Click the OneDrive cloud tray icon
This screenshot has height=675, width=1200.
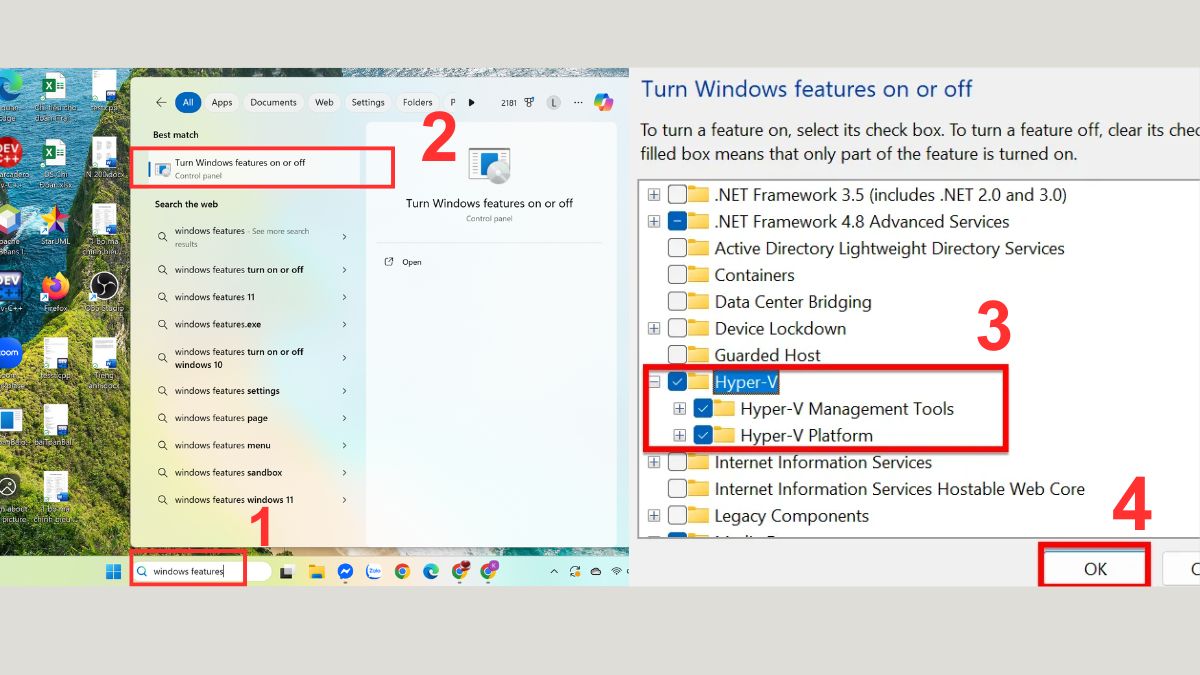coord(596,571)
